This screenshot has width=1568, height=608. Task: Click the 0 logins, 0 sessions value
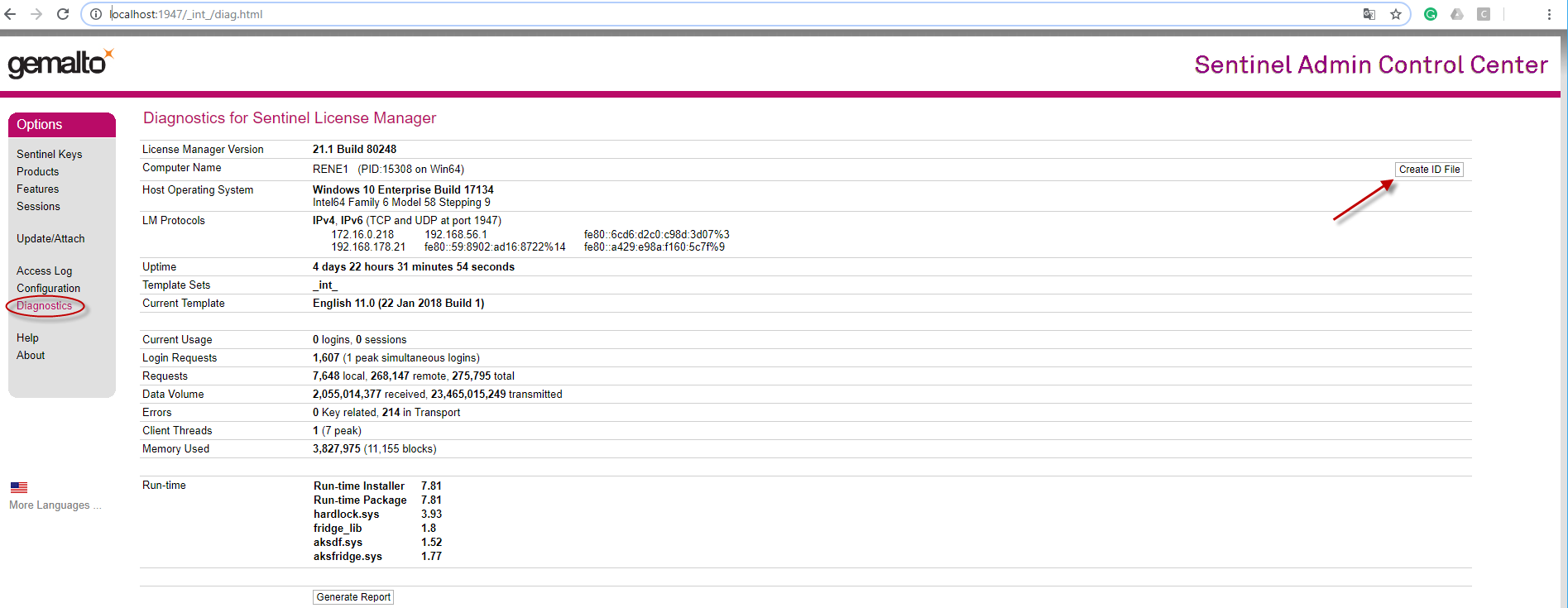pyautogui.click(x=359, y=339)
